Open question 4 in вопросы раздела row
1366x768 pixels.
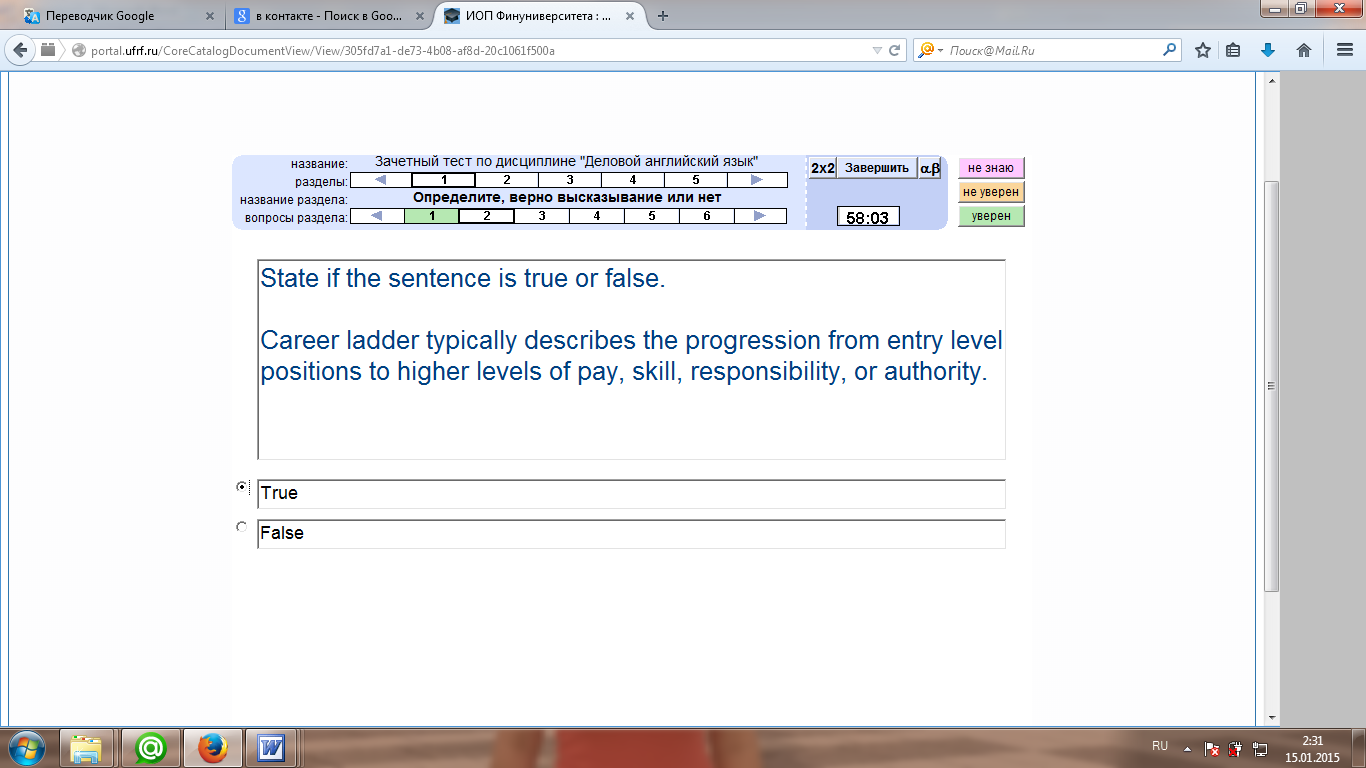[x=597, y=216]
